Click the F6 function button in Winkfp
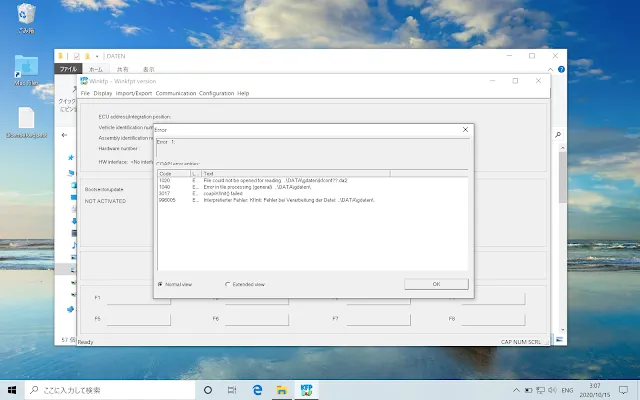This screenshot has height=400, width=640. (x=257, y=319)
